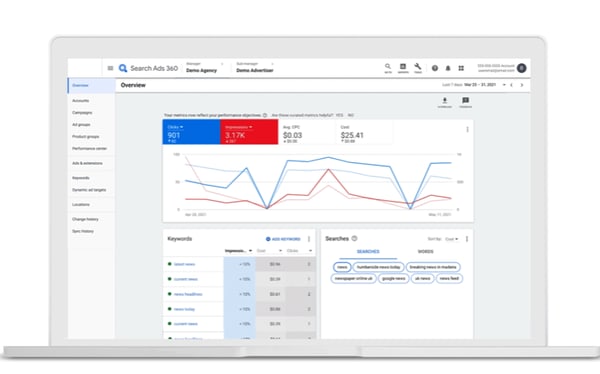The width and height of the screenshot is (600, 374).
Task: Select the humberside news today chip
Action: pyautogui.click(x=378, y=267)
